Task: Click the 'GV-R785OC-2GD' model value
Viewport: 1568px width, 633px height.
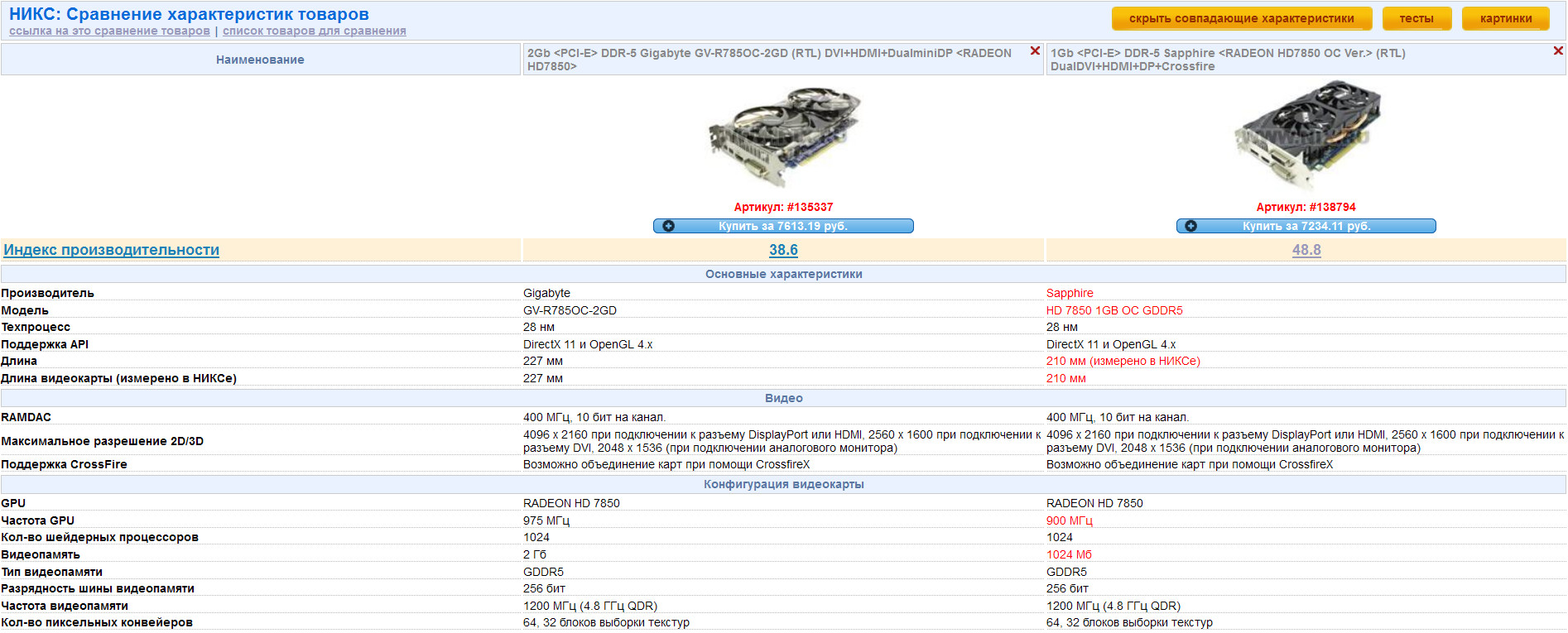Action: pyautogui.click(x=570, y=310)
